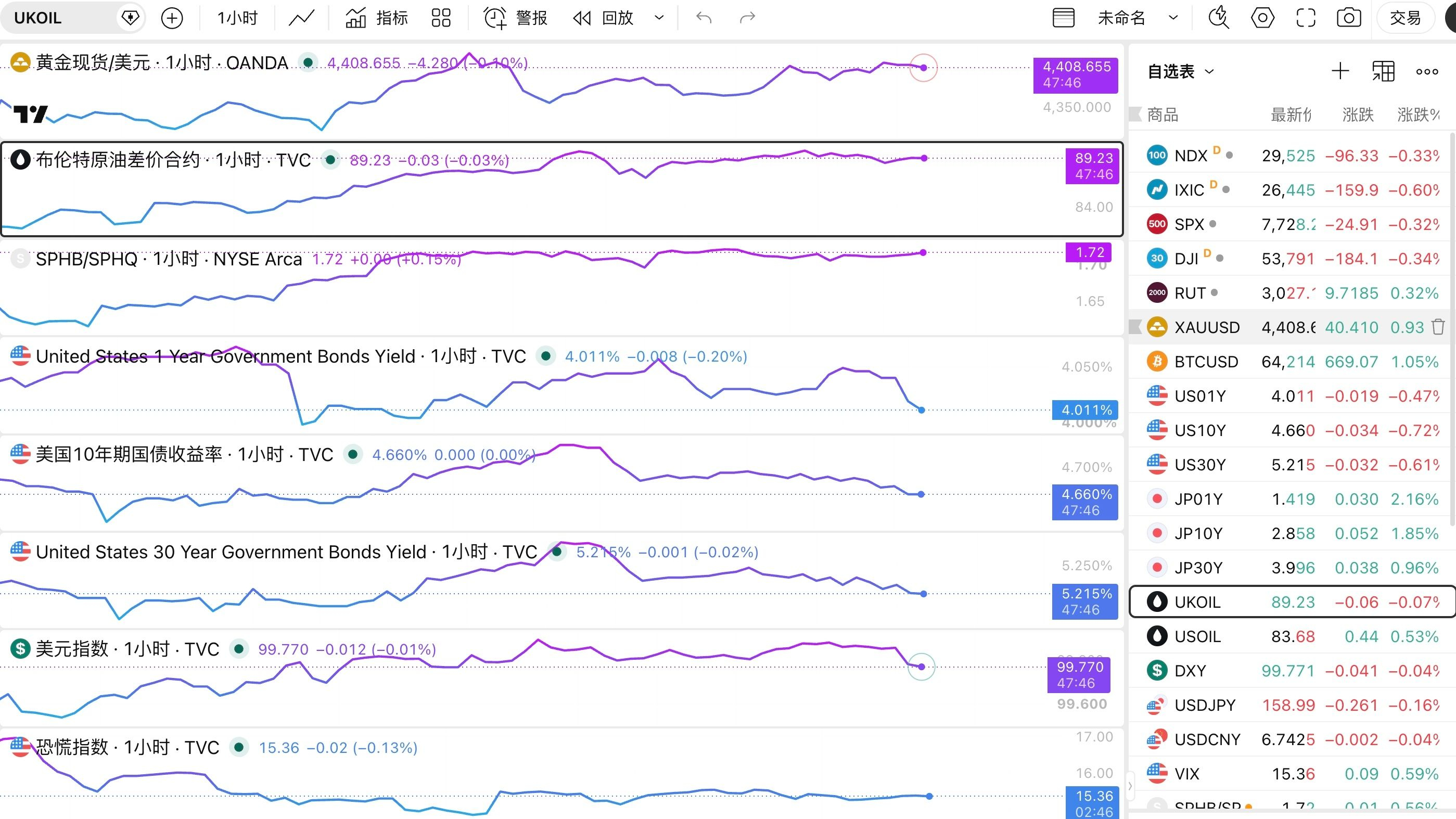The height and width of the screenshot is (819, 1456).
Task: Click the layout setup rectangle icon
Action: coord(1063,18)
